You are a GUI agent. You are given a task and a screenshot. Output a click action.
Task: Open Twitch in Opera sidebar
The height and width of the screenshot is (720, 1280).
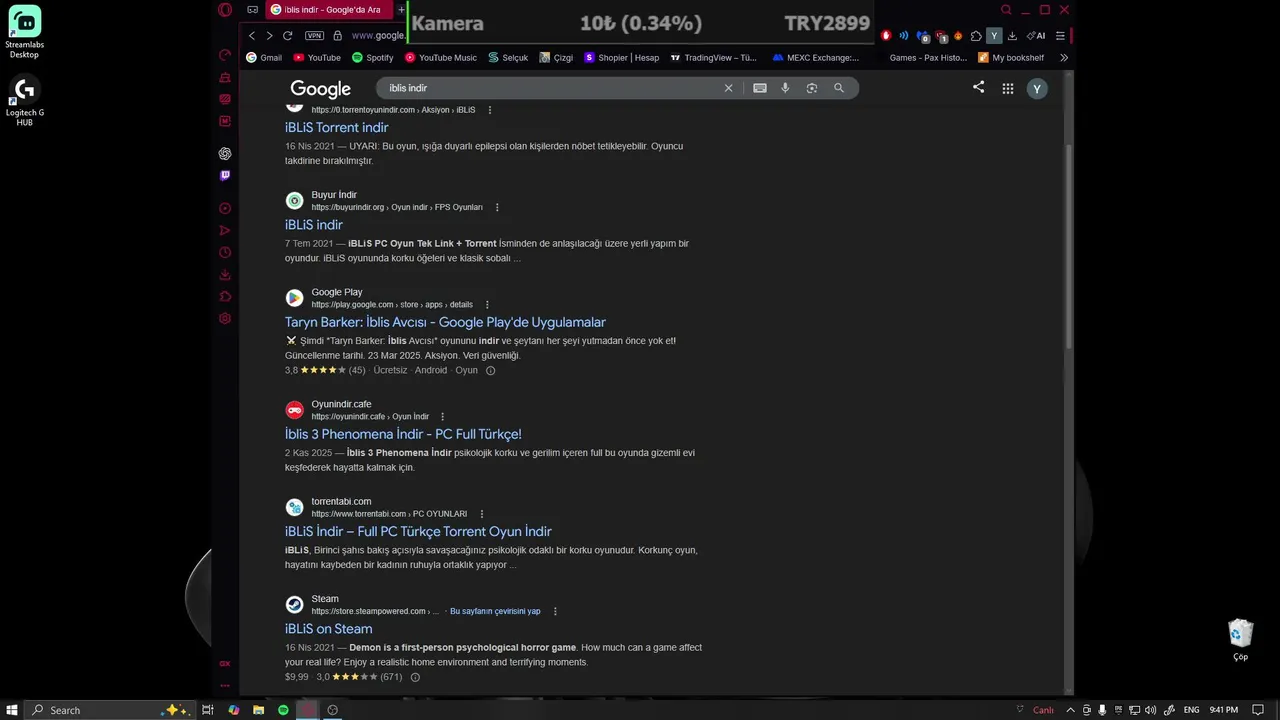point(225,175)
